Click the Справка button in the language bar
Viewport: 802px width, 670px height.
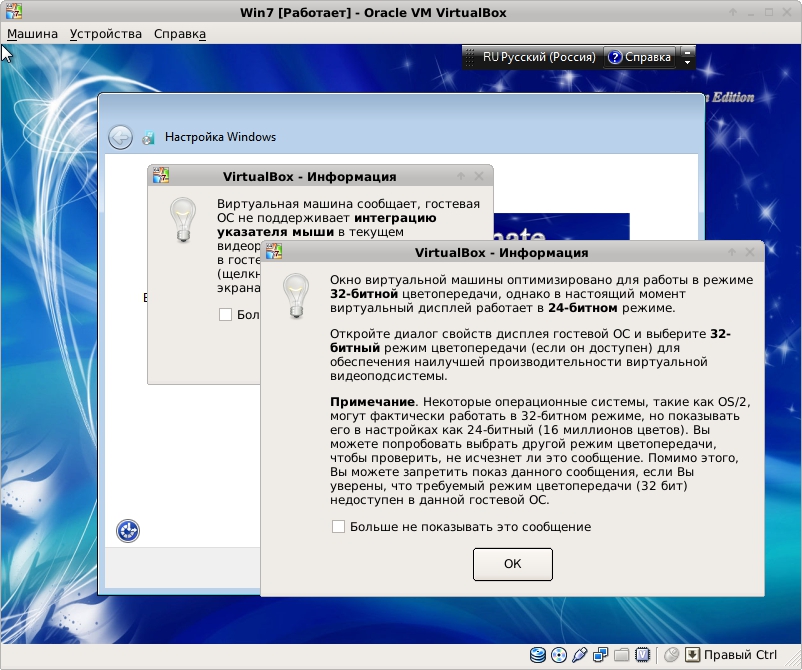click(639, 57)
